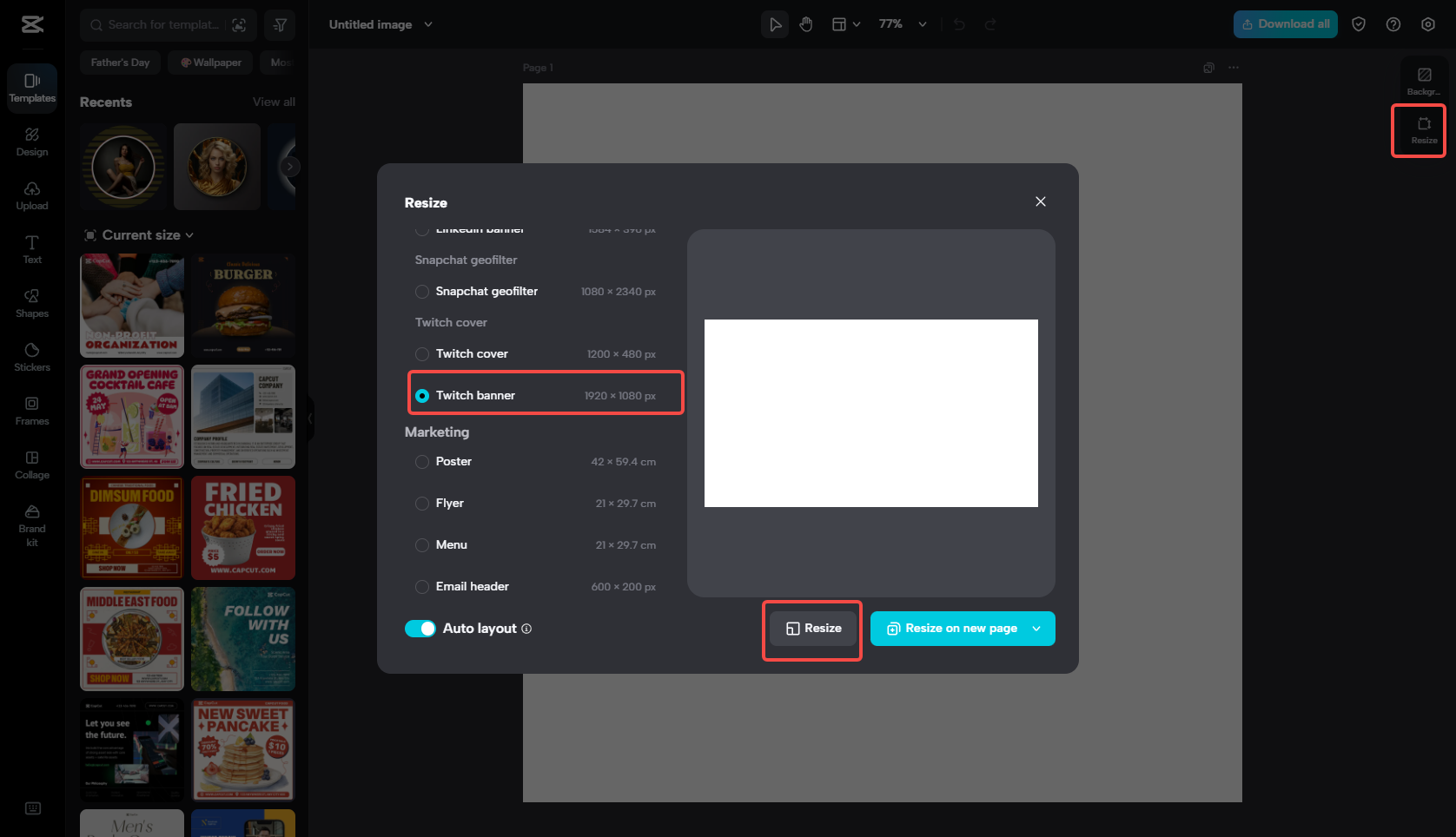Select the Text tool in sidebar
Screen dimensions: 1456x837
(31, 250)
